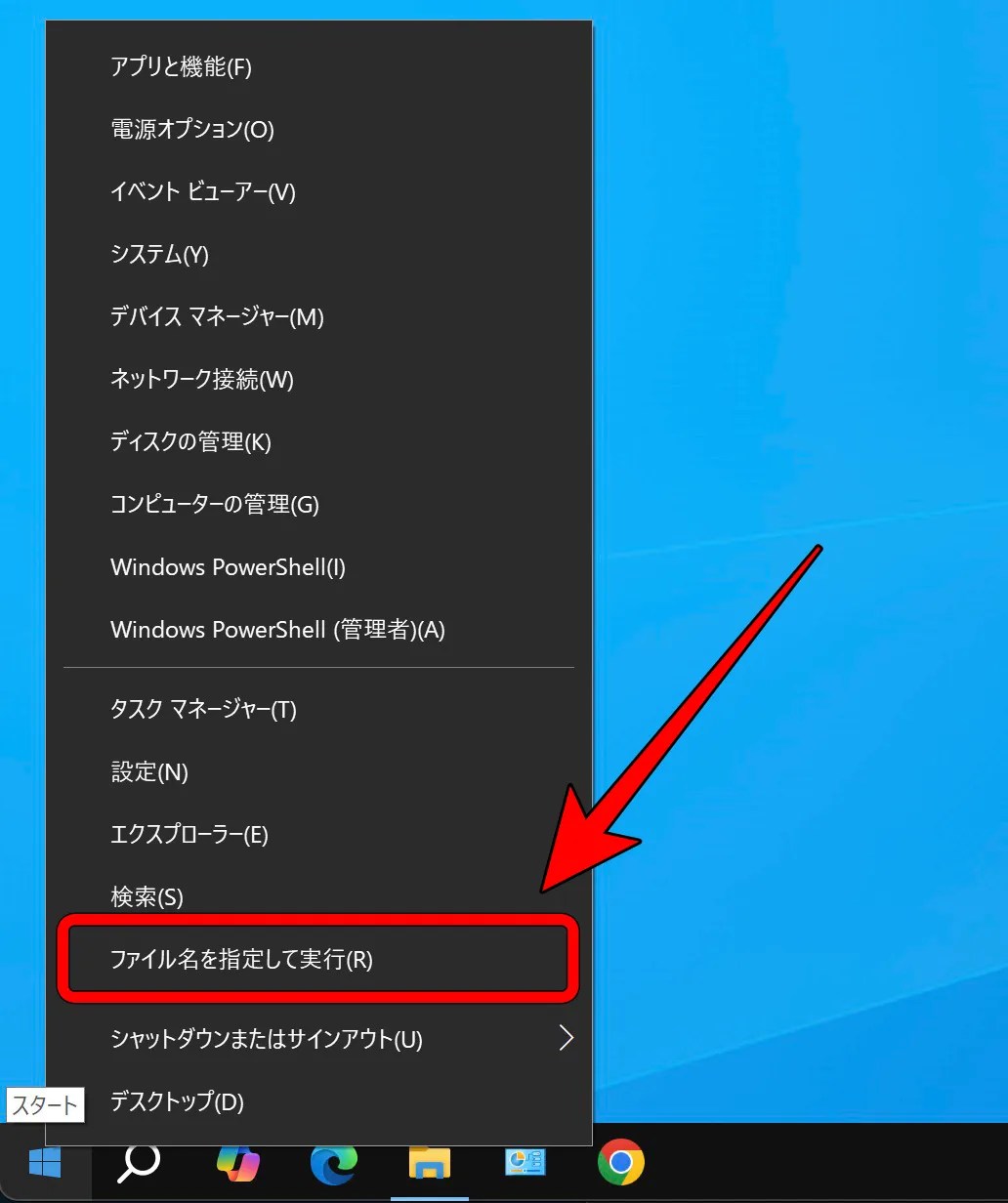1008x1203 pixels.
Task: Open アプリと機能(F) from the menu
Action: (x=318, y=67)
